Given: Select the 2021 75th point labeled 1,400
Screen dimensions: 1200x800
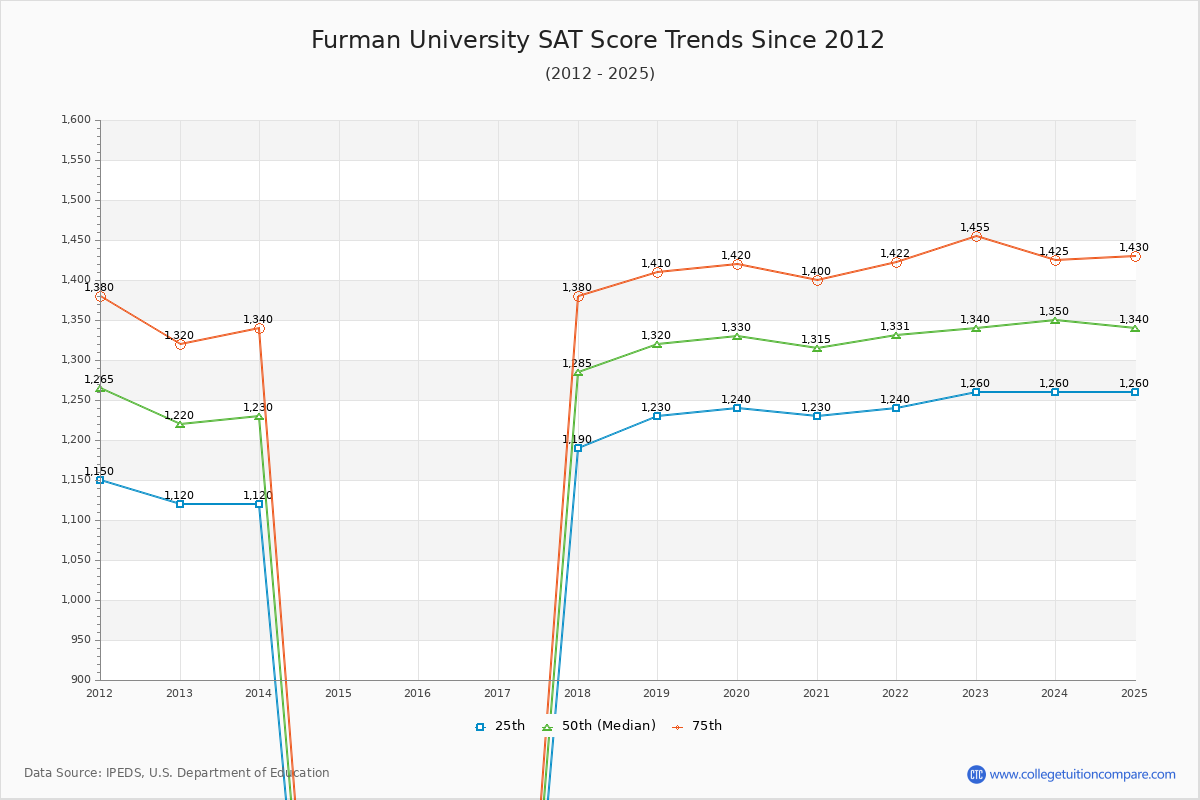Looking at the screenshot, I should (817, 280).
